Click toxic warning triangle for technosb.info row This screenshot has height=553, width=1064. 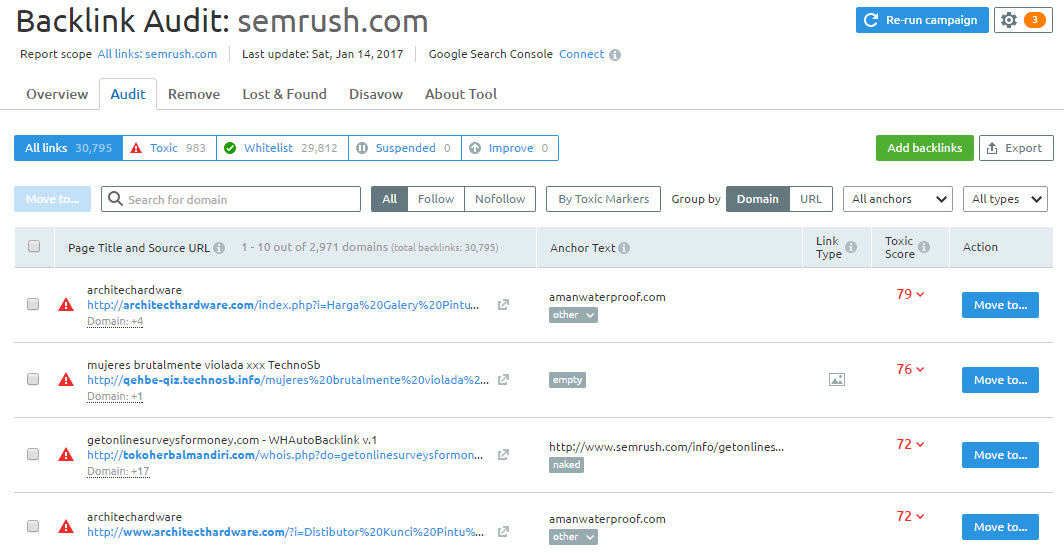pos(66,379)
